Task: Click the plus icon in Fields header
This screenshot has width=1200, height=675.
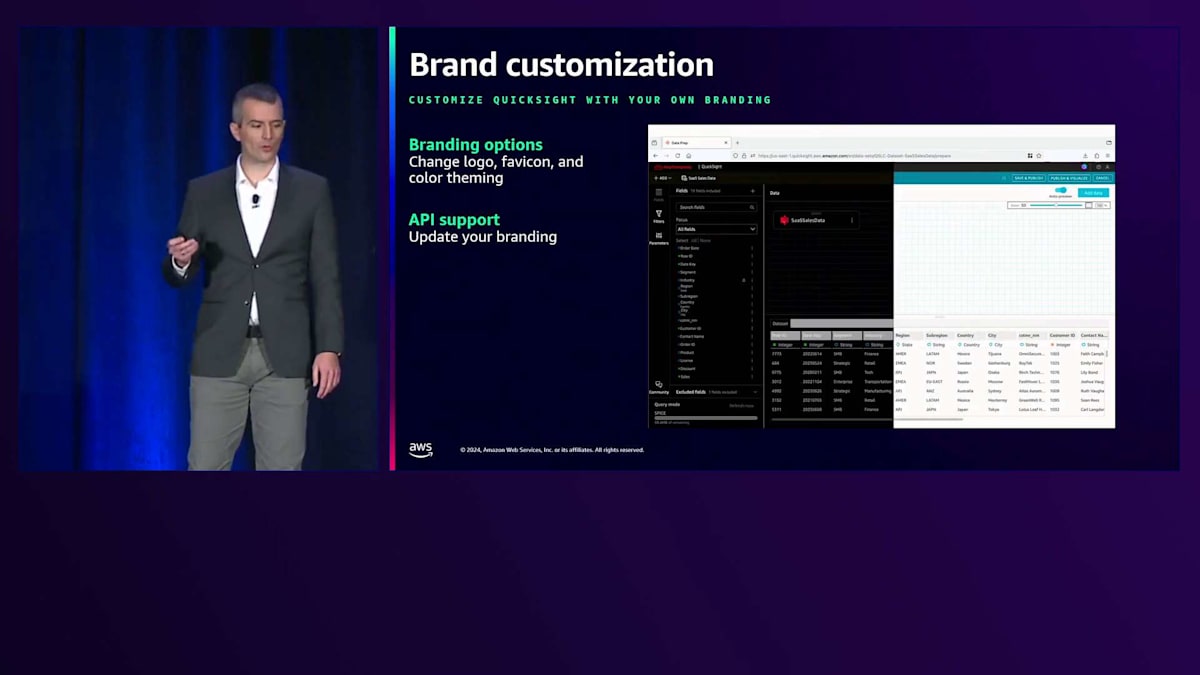Action: [x=753, y=191]
